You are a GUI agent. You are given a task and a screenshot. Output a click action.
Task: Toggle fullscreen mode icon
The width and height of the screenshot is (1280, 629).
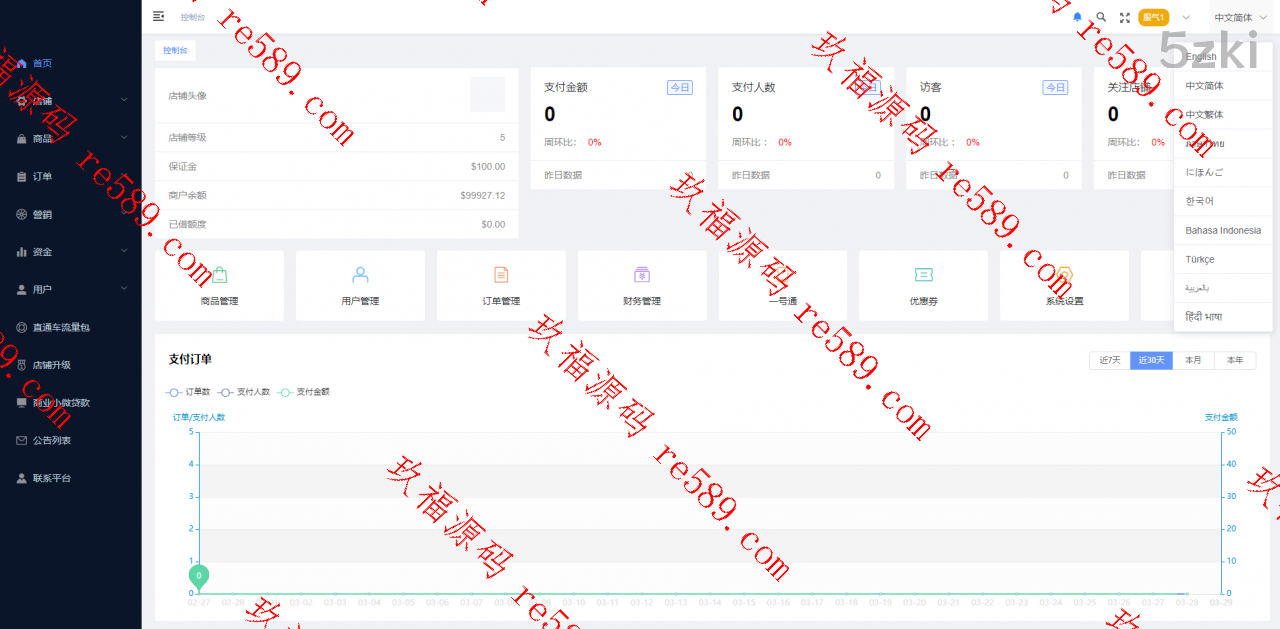1125,17
